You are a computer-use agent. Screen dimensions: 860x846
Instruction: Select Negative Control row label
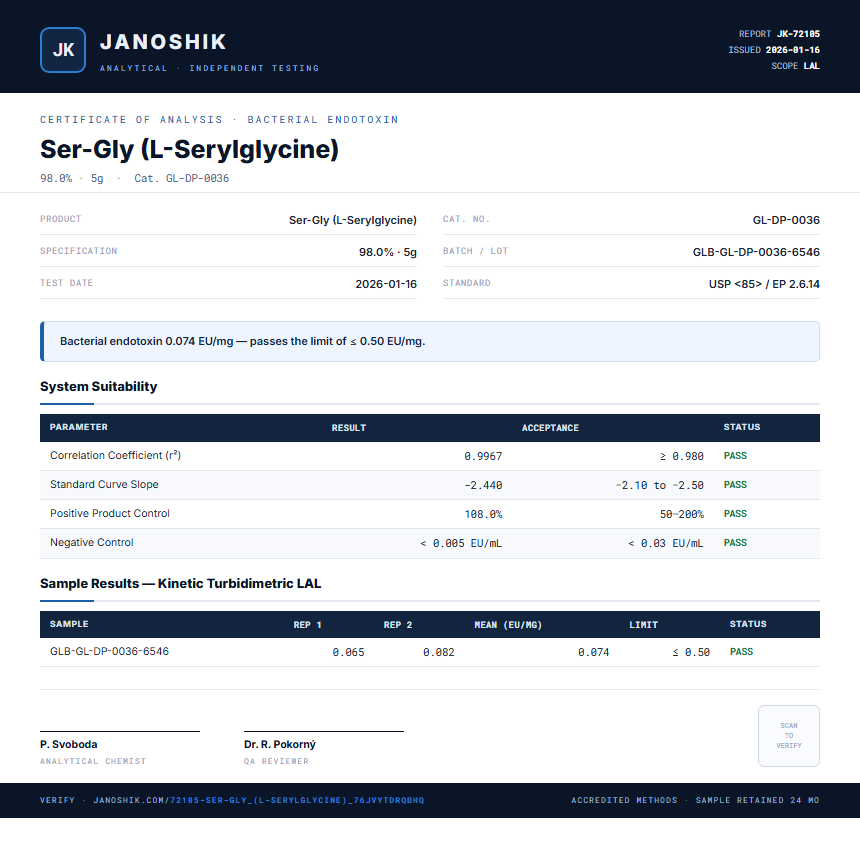[x=92, y=543]
